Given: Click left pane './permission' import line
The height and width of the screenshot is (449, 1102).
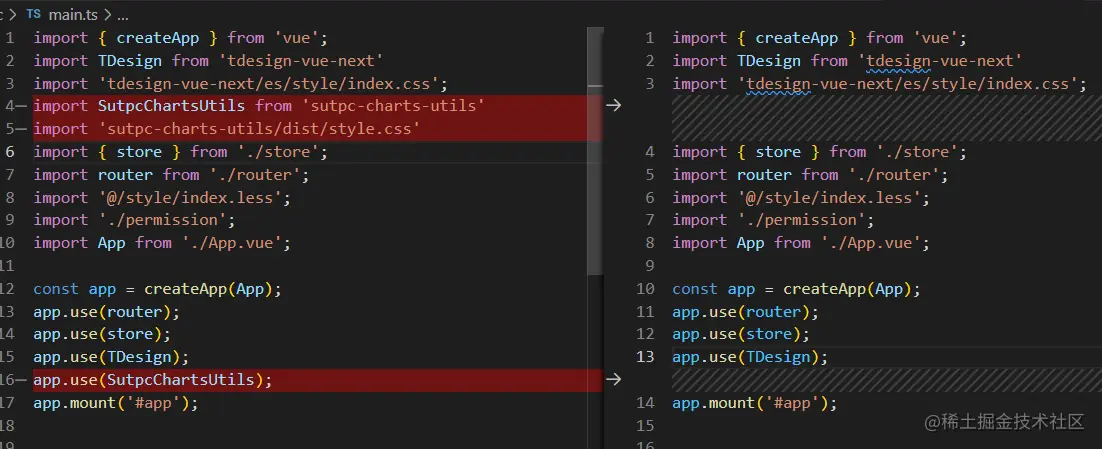Looking at the screenshot, I should click(x=134, y=220).
